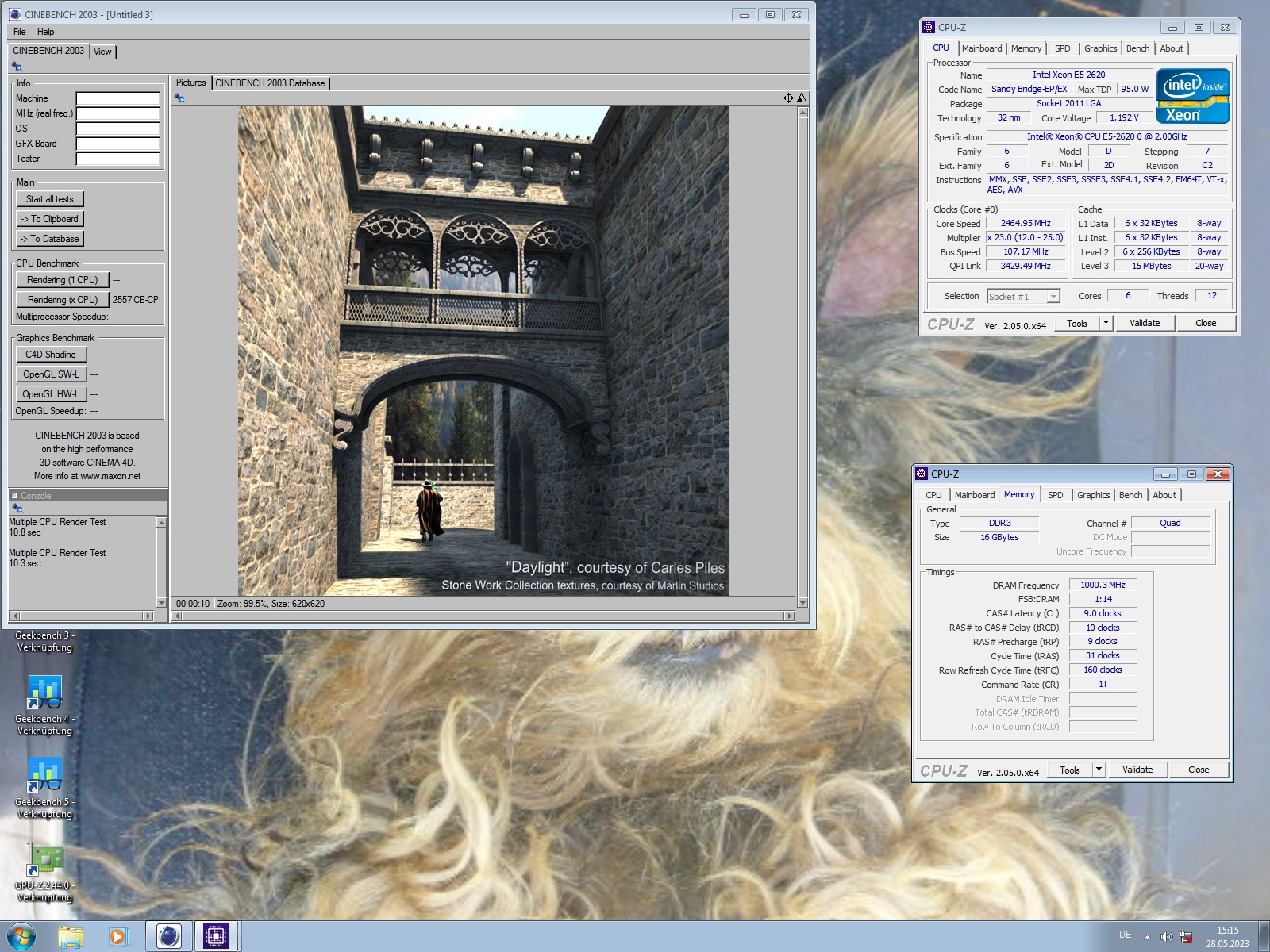The width and height of the screenshot is (1270, 952).
Task: Open Windows Explorer from taskbar
Action: coord(71,937)
